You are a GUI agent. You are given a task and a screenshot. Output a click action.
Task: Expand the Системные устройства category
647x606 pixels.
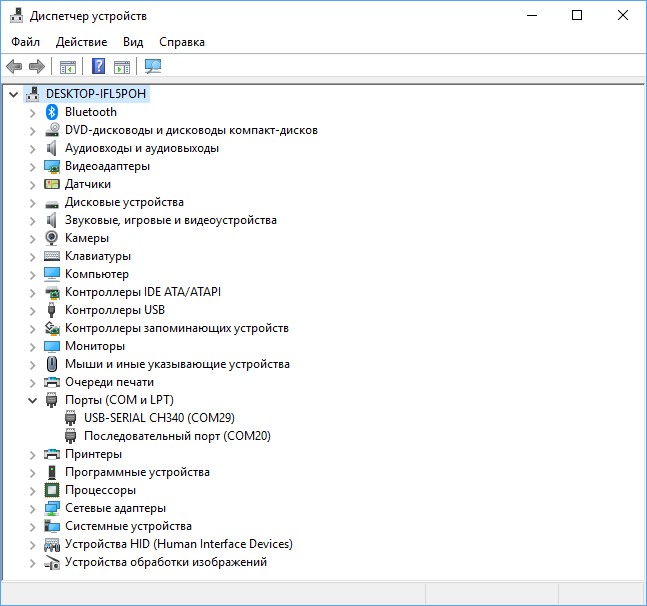click(x=33, y=527)
